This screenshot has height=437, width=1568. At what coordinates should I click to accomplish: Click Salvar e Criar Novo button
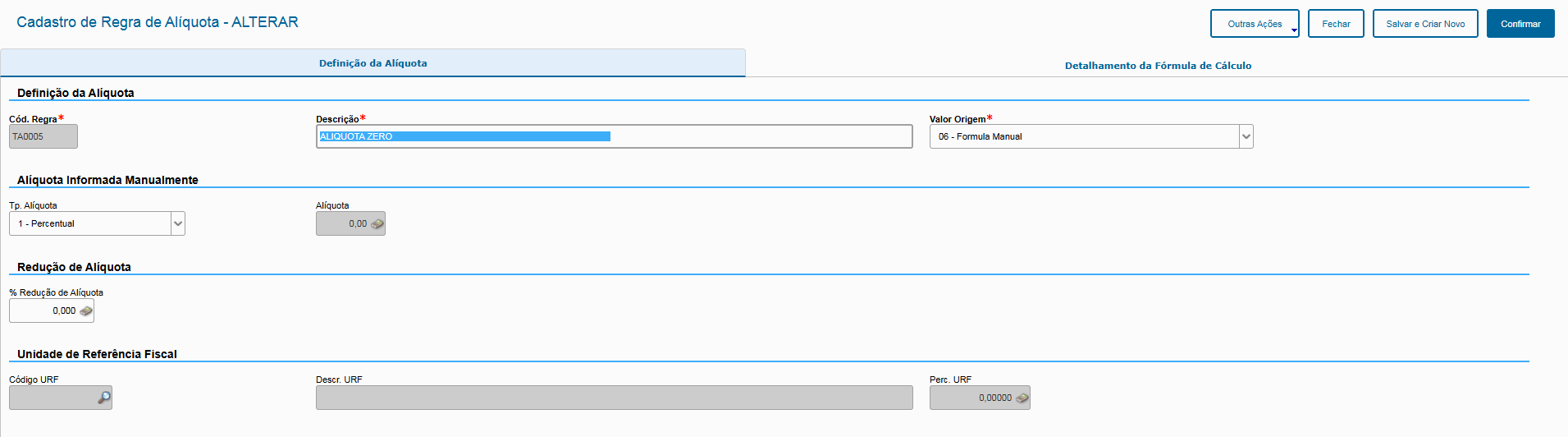(1425, 24)
